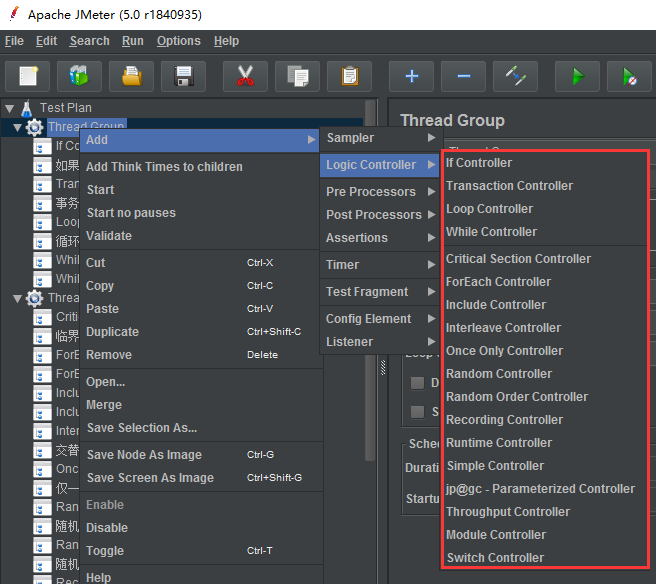Add a ForEach Controller
The width and height of the screenshot is (656, 584).
pyautogui.click(x=545, y=282)
